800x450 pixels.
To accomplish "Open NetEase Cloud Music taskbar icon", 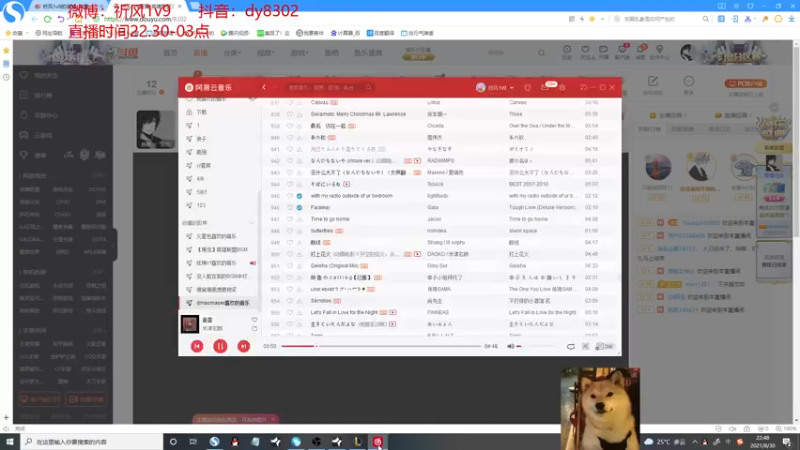I will pos(378,441).
